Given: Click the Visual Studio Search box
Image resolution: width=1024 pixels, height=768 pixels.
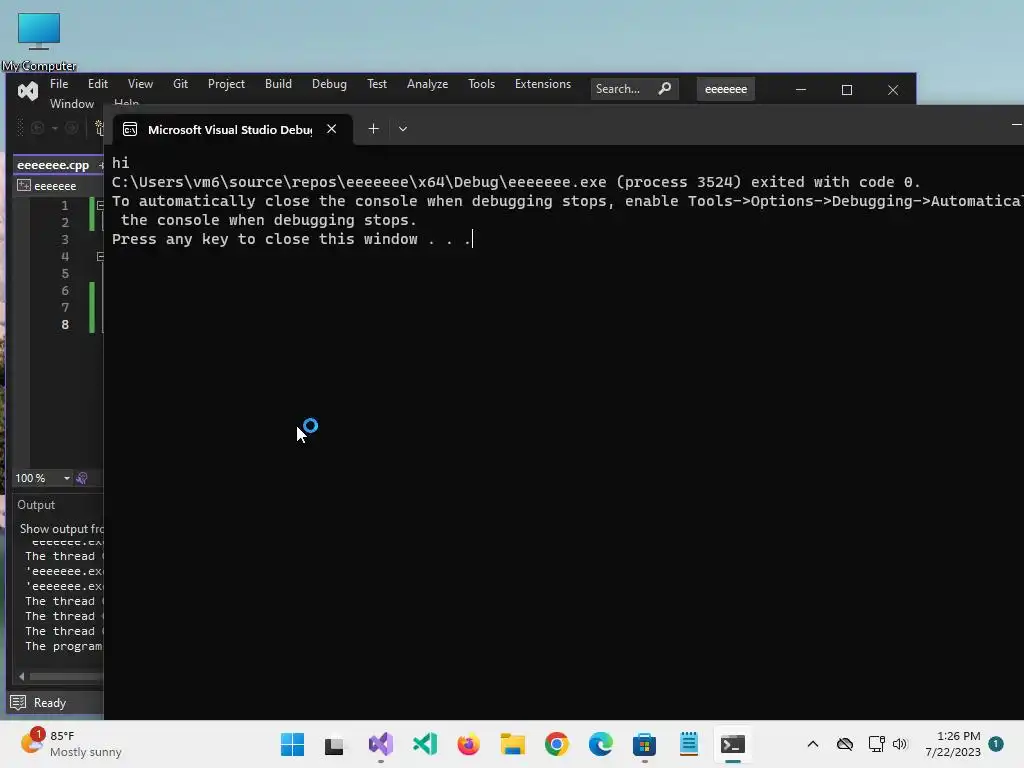Looking at the screenshot, I should coord(634,89).
